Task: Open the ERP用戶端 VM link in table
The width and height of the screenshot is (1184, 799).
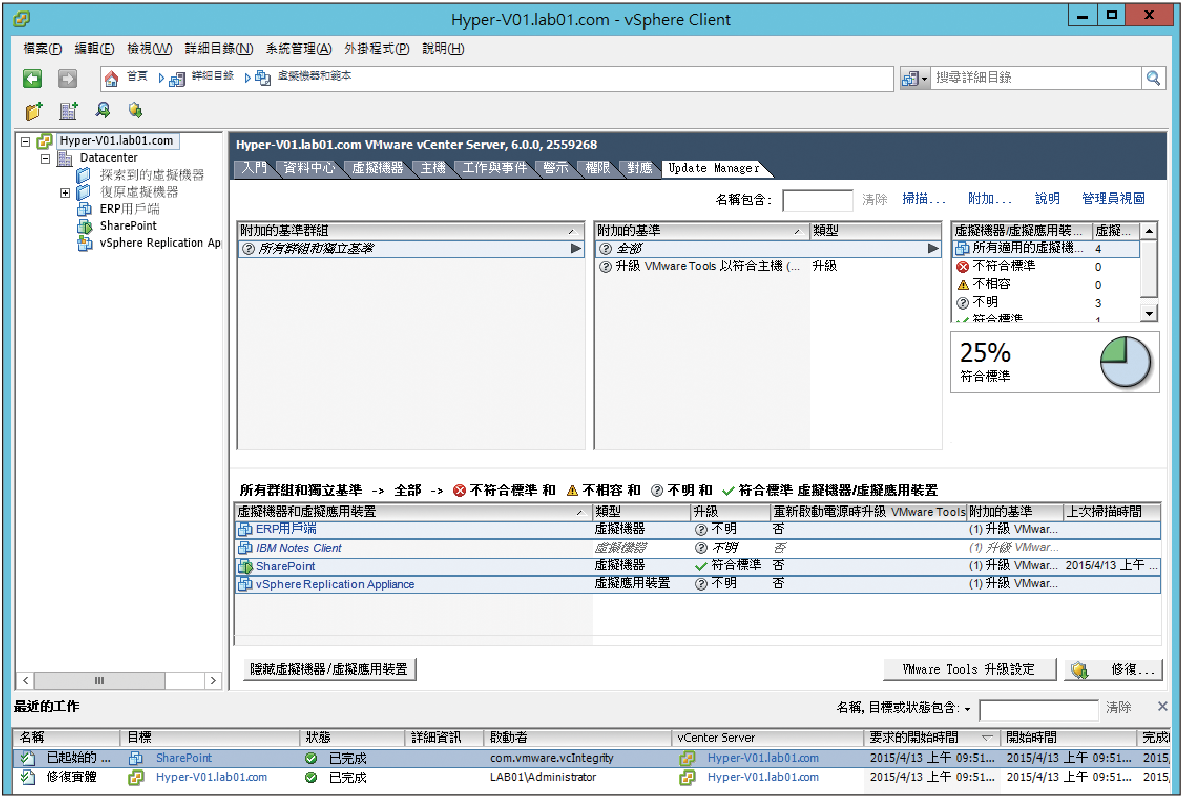Action: click(x=286, y=529)
